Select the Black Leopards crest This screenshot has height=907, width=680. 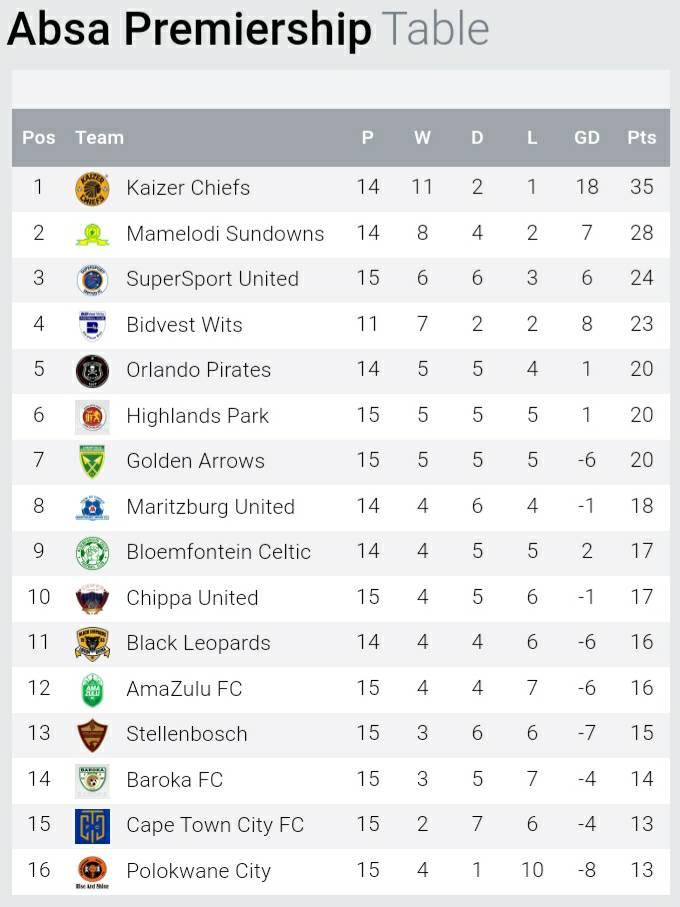click(93, 644)
